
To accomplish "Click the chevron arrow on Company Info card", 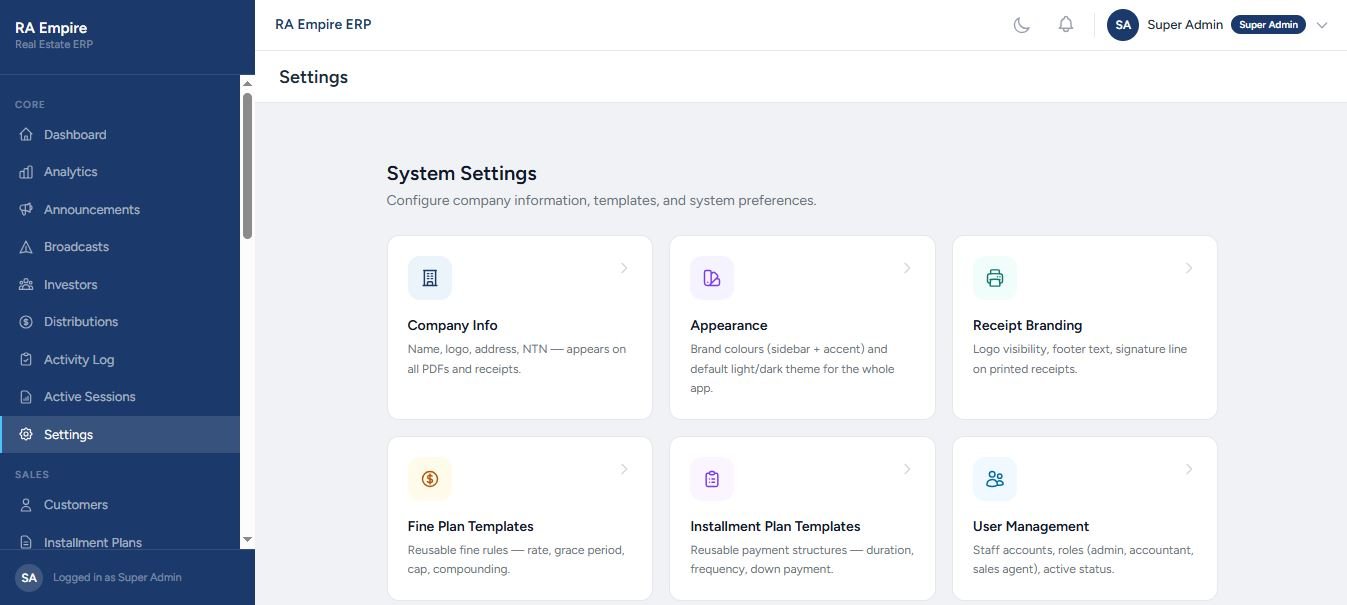I will (x=624, y=268).
